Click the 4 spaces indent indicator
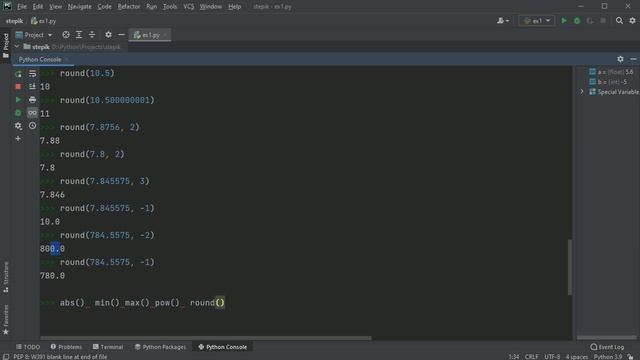The width and height of the screenshot is (640, 360). pyautogui.click(x=576, y=357)
